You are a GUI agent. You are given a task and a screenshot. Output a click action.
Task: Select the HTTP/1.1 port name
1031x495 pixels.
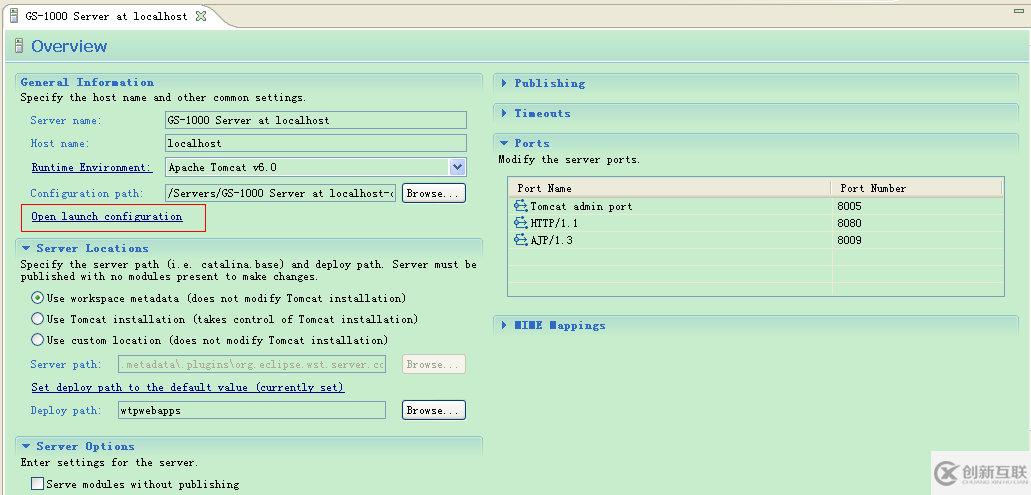[x=554, y=223]
